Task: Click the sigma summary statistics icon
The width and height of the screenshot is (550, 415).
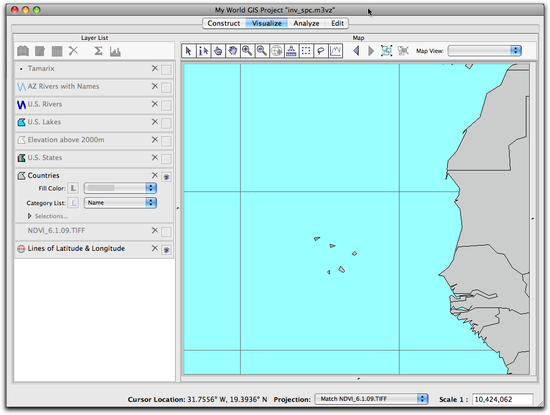Action: pos(98,51)
